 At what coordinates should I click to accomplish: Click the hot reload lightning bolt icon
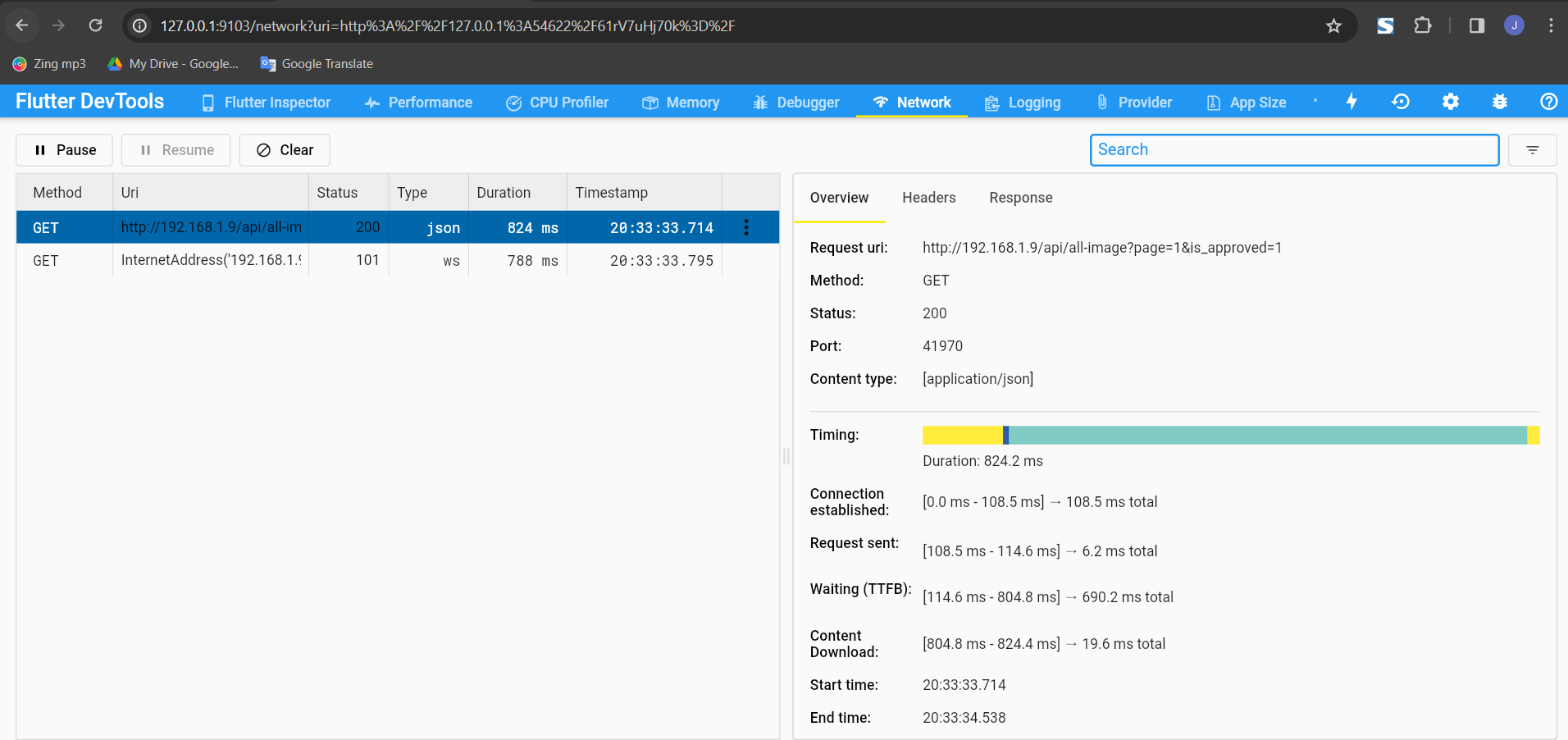coord(1351,102)
